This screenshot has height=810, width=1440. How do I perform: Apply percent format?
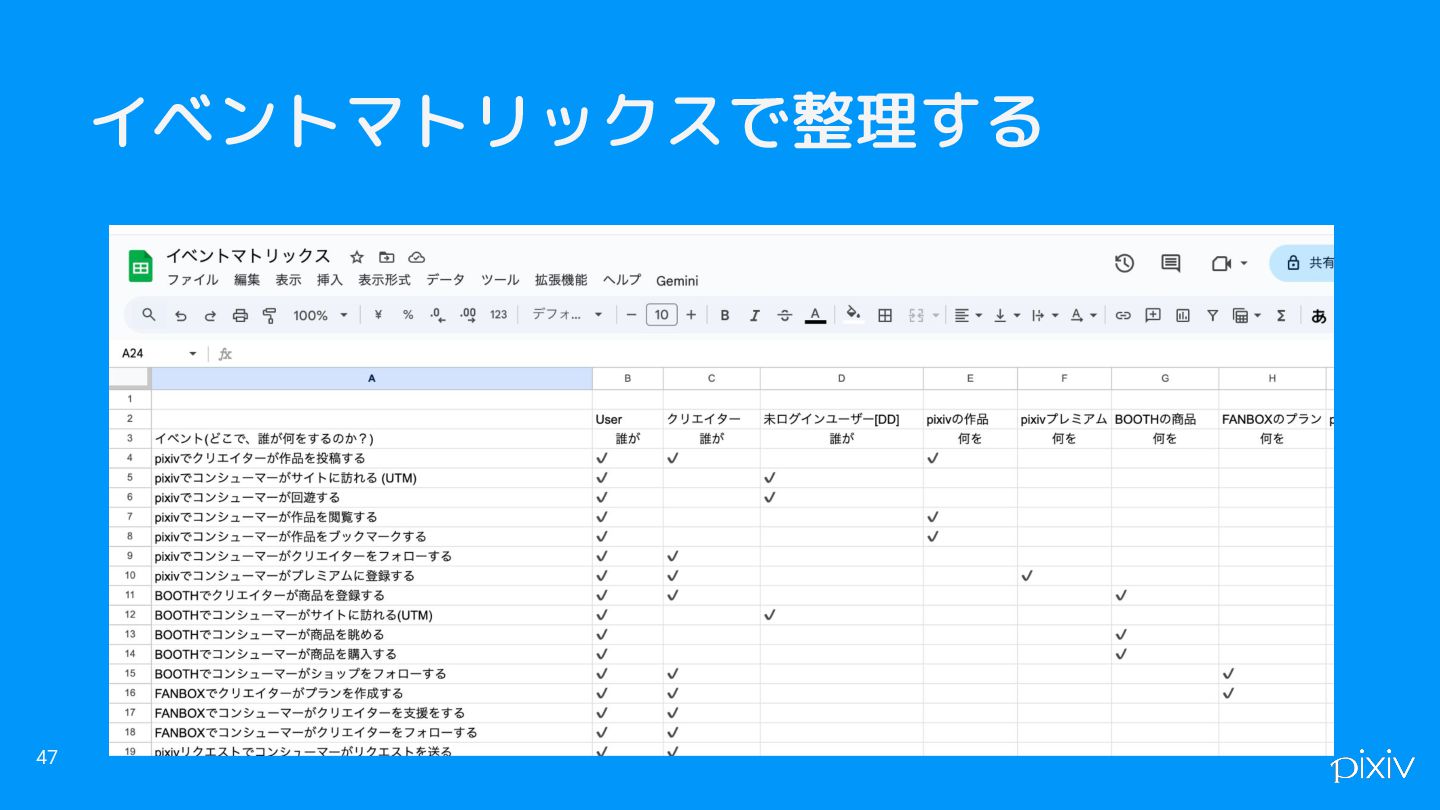[408, 315]
